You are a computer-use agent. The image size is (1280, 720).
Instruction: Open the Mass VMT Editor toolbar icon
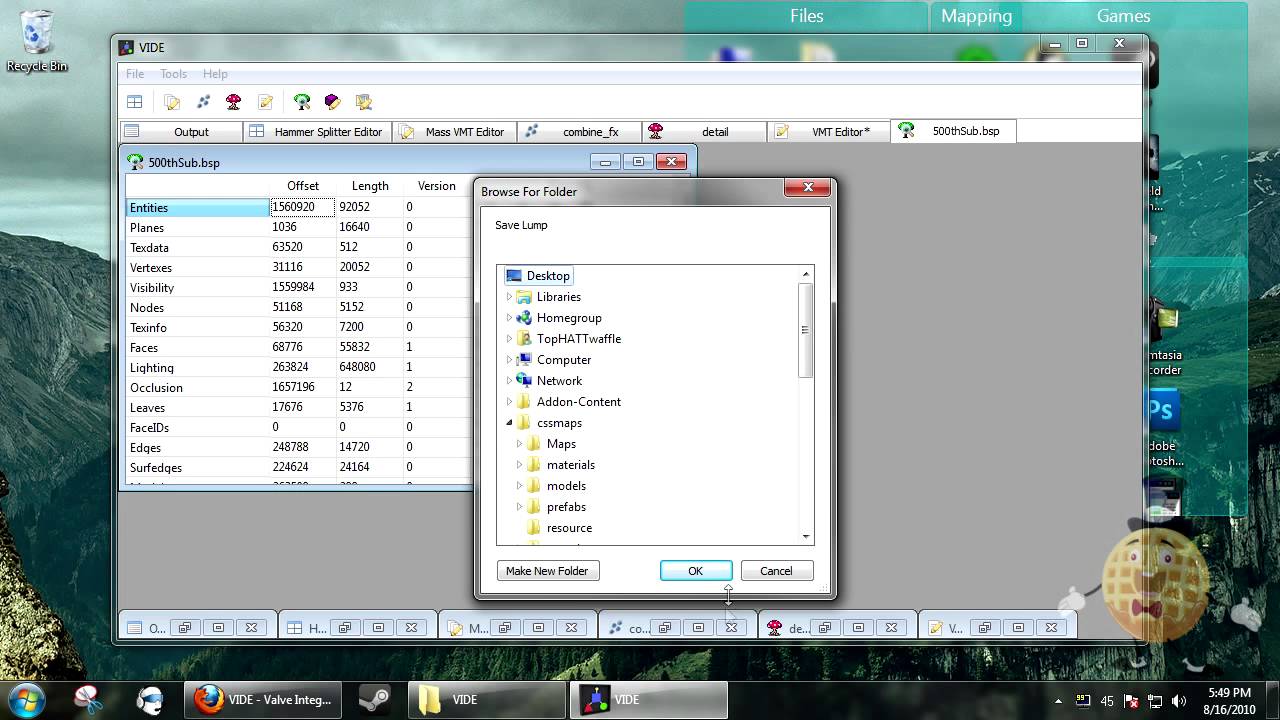click(172, 102)
